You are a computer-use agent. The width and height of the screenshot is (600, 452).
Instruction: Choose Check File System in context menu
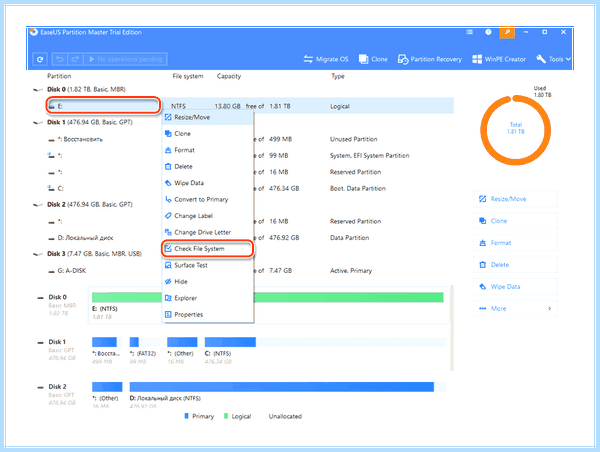[207, 249]
